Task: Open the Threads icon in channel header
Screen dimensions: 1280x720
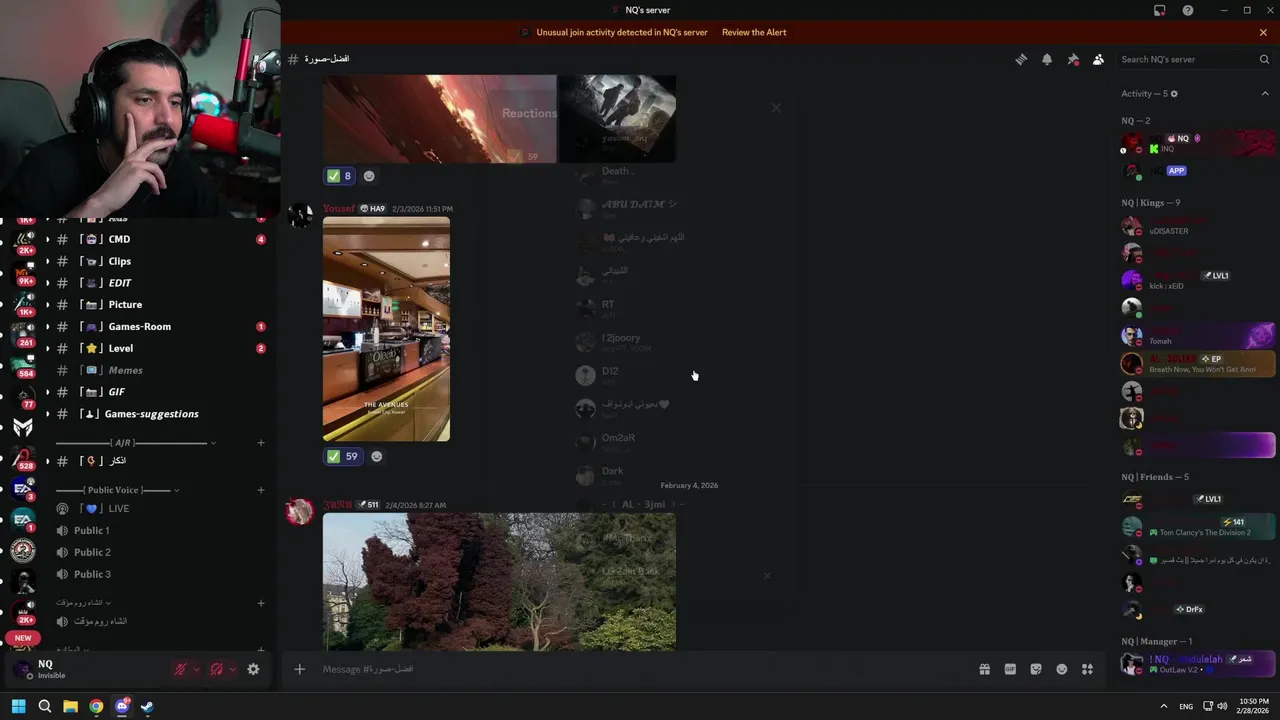Action: 1021,59
